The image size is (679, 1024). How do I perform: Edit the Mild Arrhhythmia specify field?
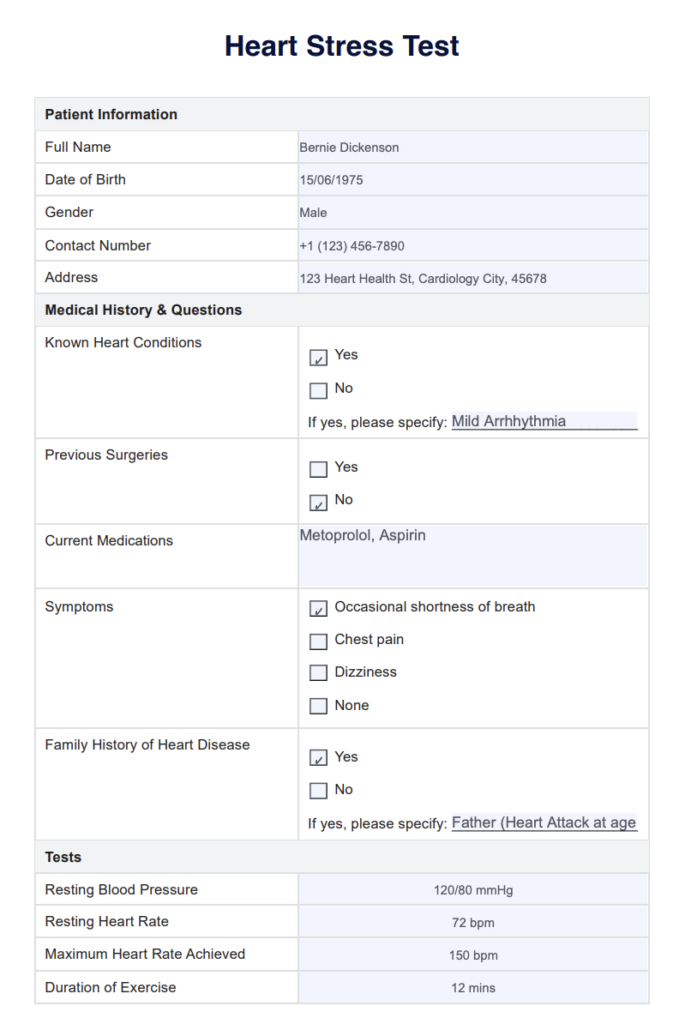click(544, 422)
